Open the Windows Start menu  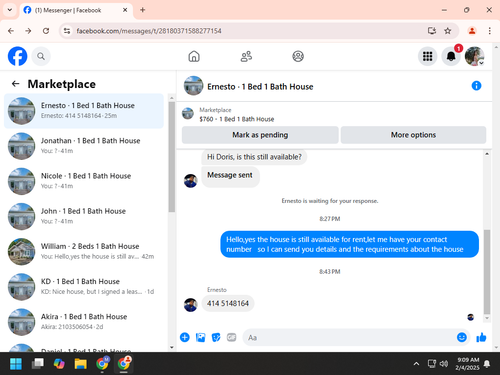(x=16, y=364)
